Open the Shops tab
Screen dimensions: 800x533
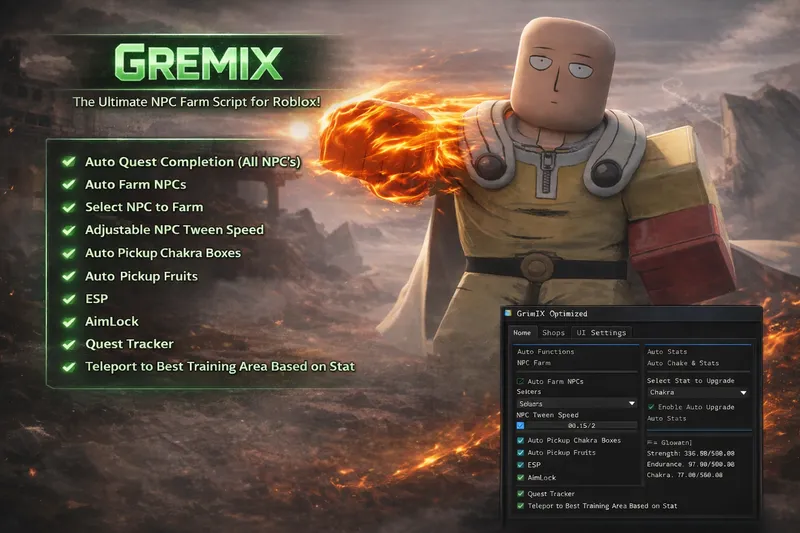[x=554, y=333]
